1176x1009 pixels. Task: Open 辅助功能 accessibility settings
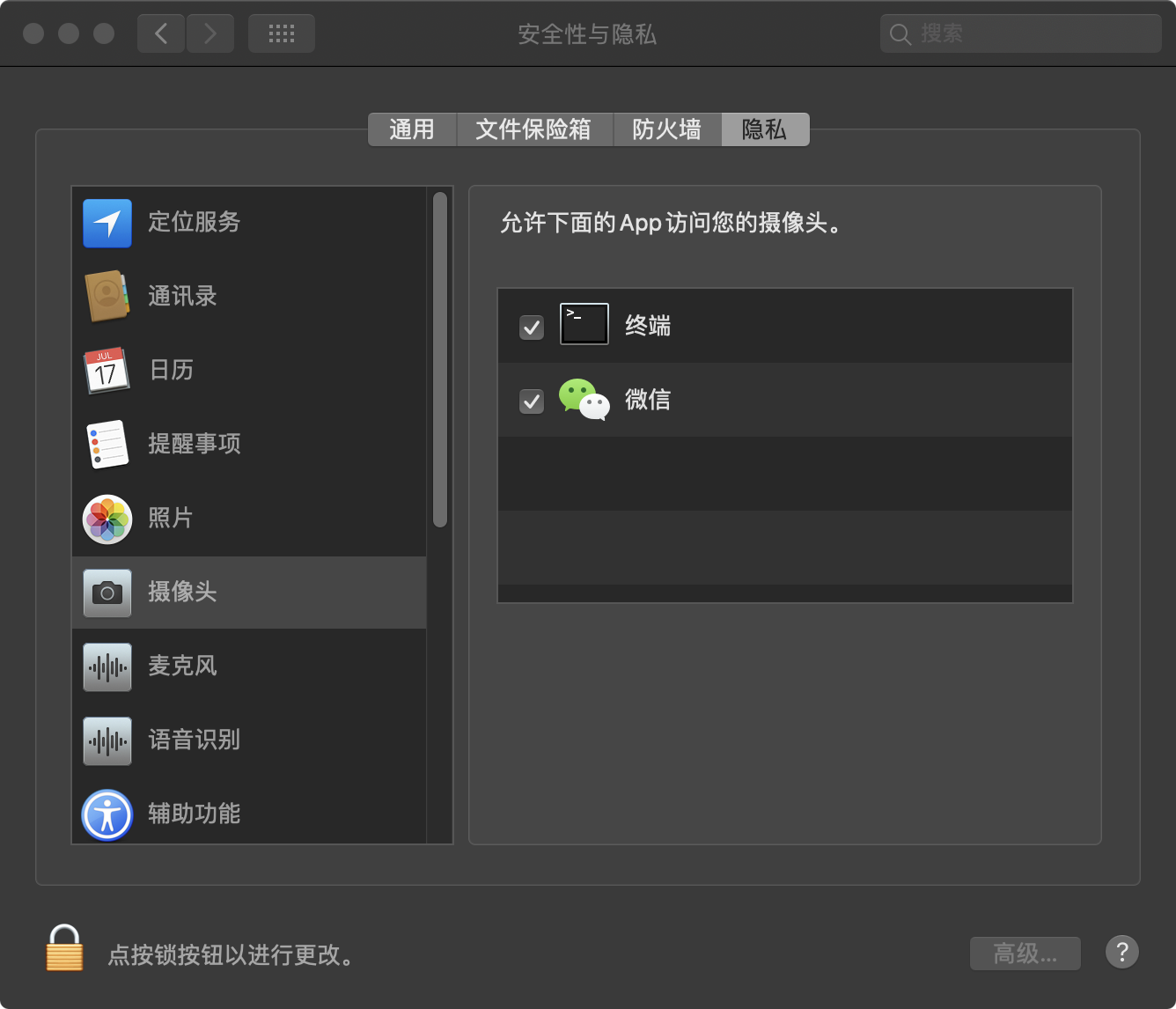tap(107, 814)
